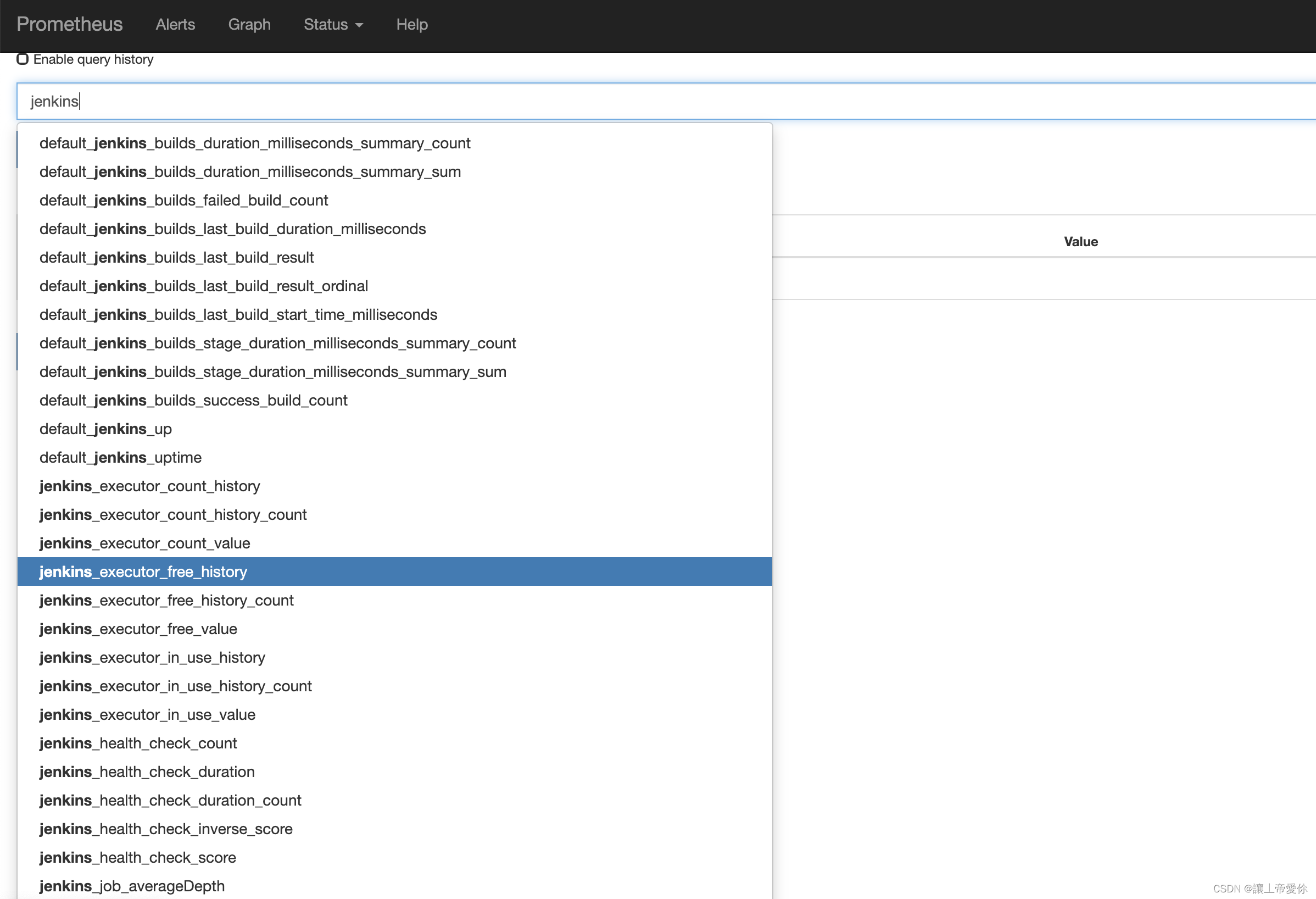Choose jenkins_executor_in_use_value
The image size is (1316, 899).
tap(395, 715)
